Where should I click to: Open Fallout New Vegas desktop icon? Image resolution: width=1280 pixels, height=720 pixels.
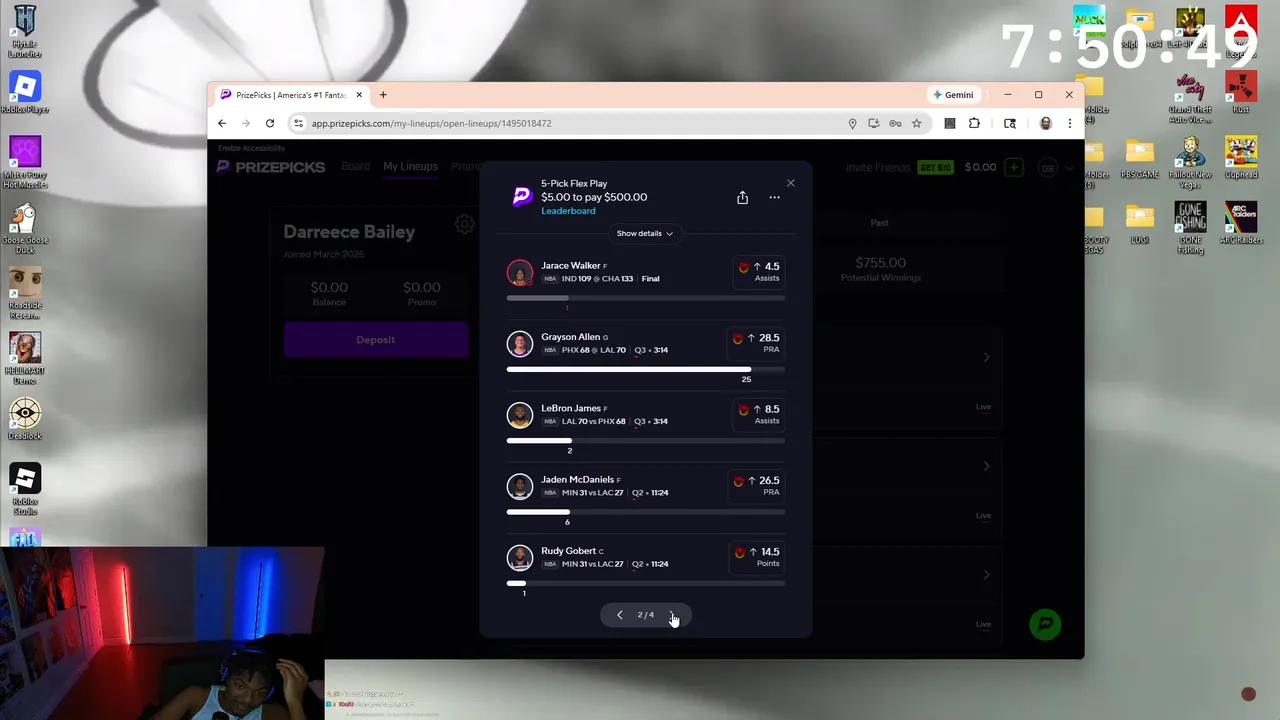click(1190, 162)
